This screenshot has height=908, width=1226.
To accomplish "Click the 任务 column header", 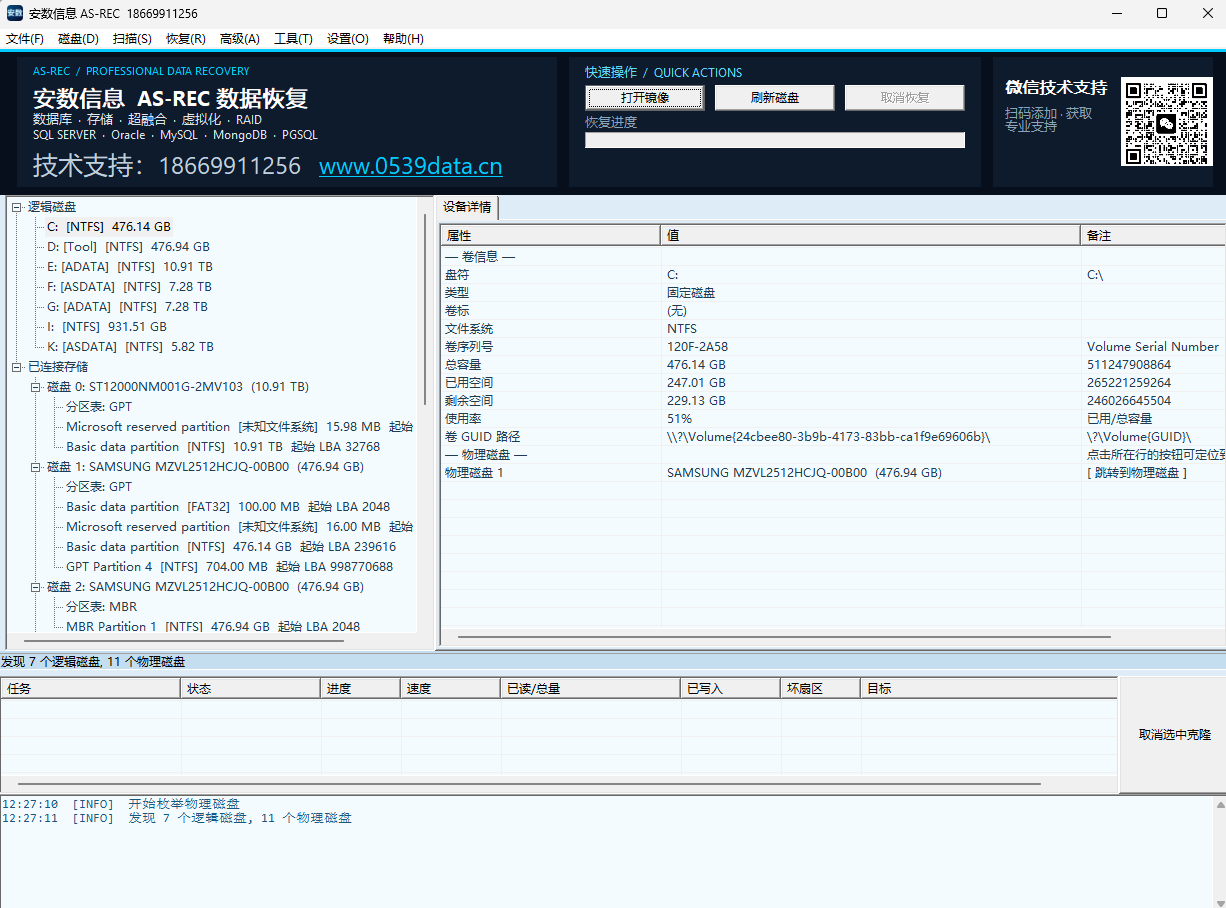I will coord(91,688).
